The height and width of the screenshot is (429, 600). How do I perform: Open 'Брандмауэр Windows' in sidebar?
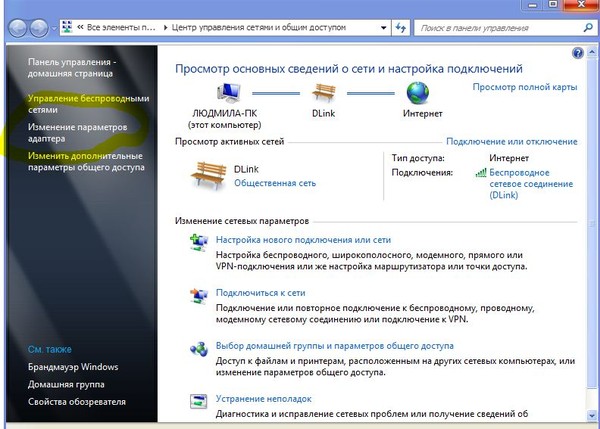(73, 367)
